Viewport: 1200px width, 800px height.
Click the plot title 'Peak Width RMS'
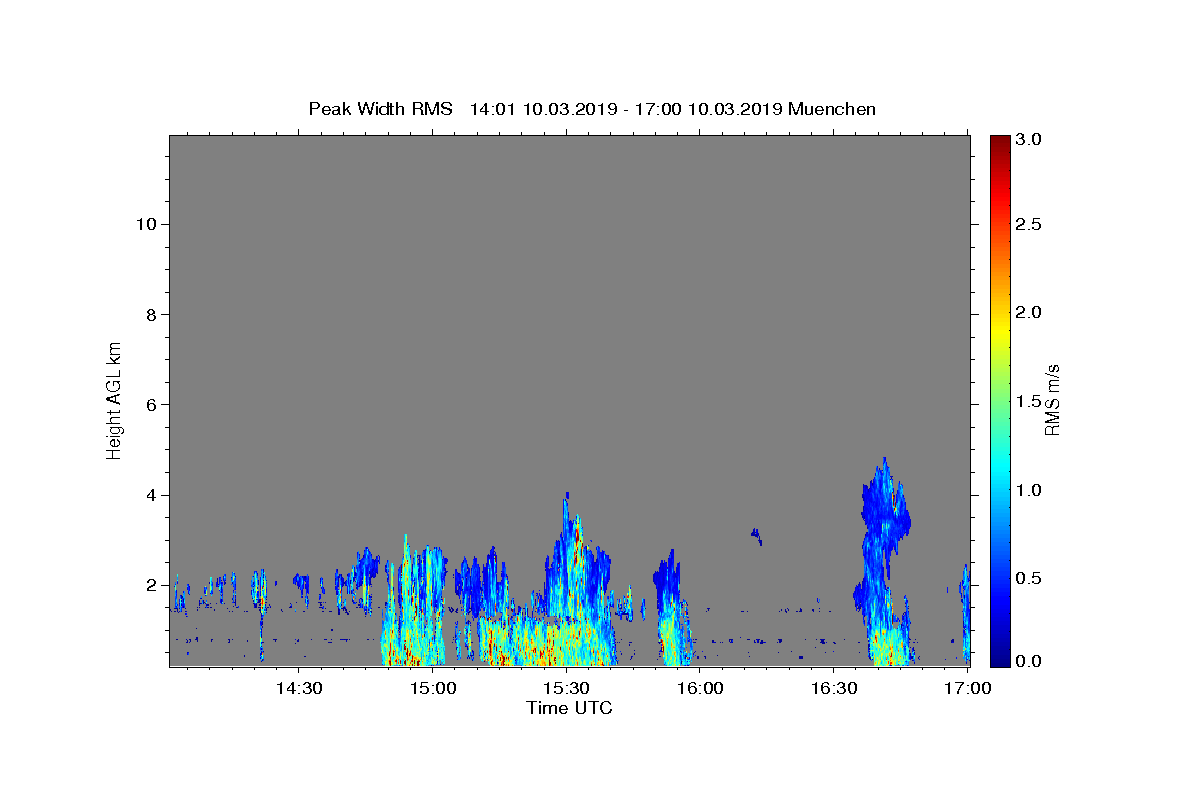click(380, 109)
